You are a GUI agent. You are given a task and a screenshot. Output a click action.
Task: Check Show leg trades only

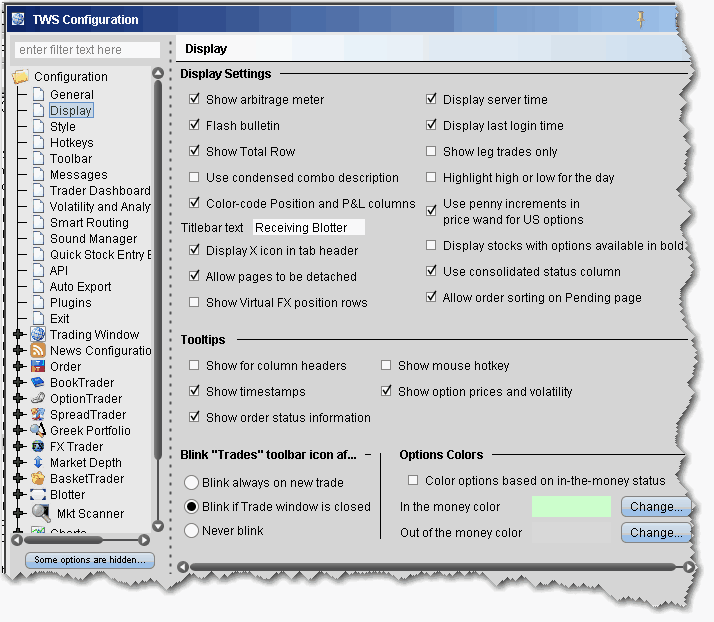tap(431, 151)
